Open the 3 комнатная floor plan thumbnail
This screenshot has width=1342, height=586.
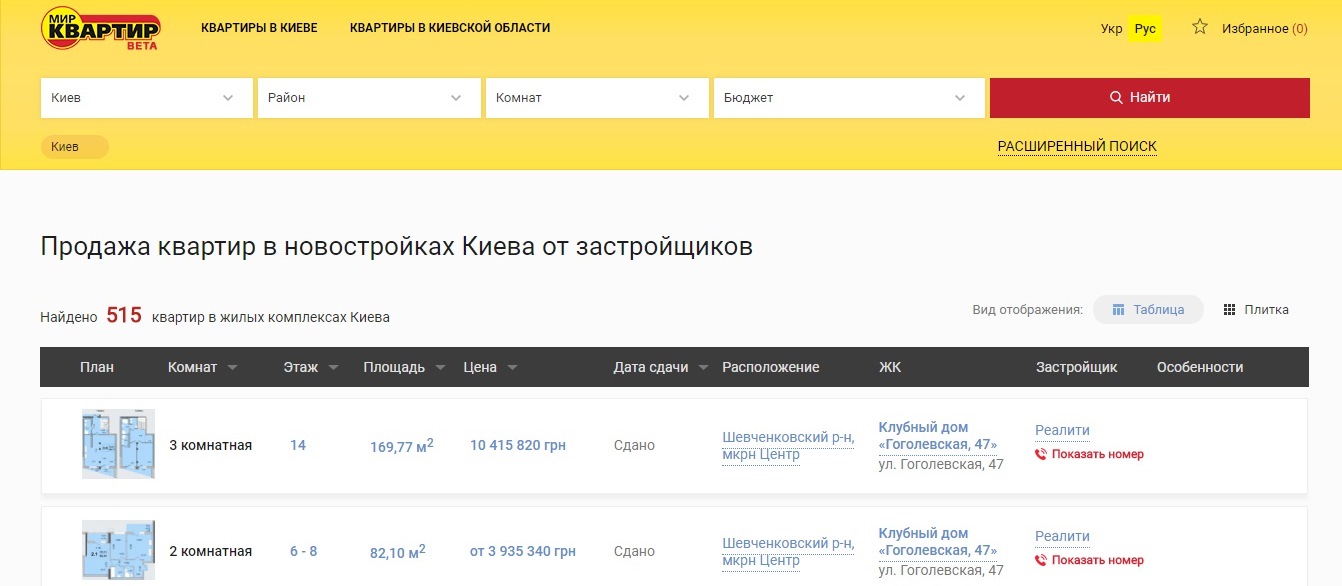(x=118, y=444)
